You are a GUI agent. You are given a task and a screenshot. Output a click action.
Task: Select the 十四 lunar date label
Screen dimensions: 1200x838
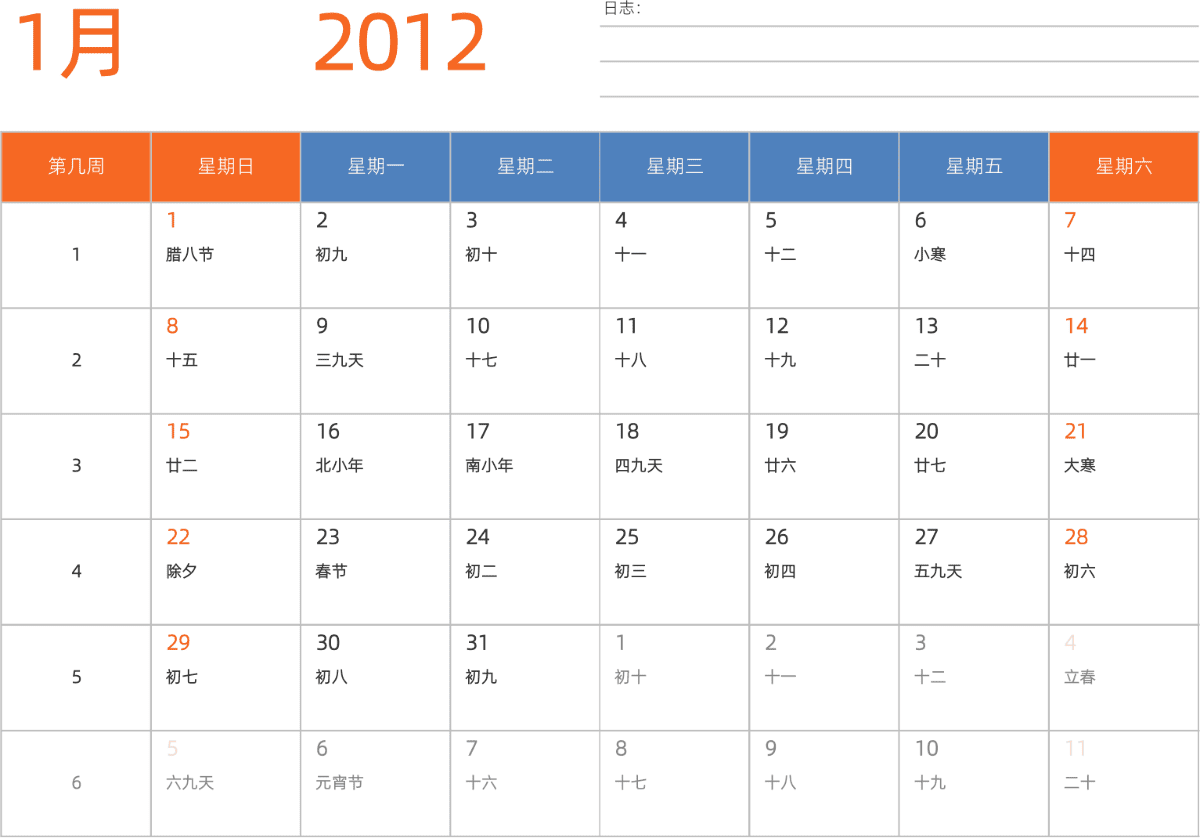(x=1080, y=255)
